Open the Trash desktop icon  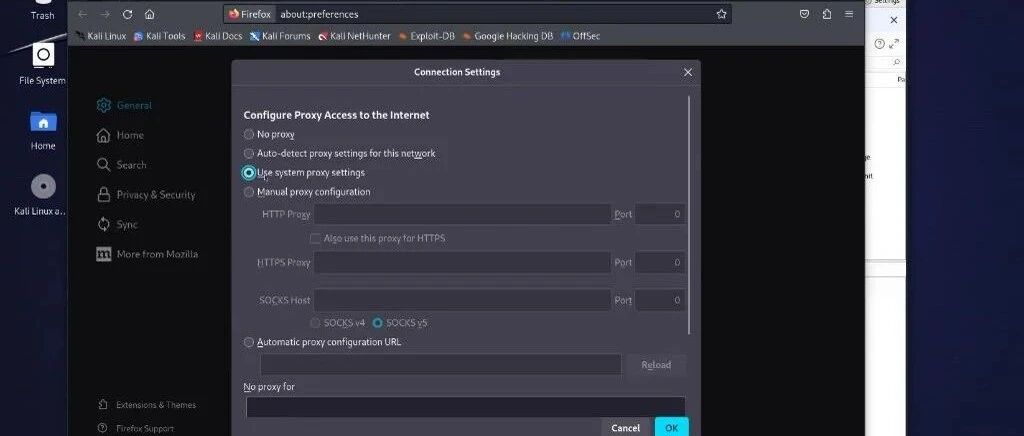pyautogui.click(x=42, y=10)
